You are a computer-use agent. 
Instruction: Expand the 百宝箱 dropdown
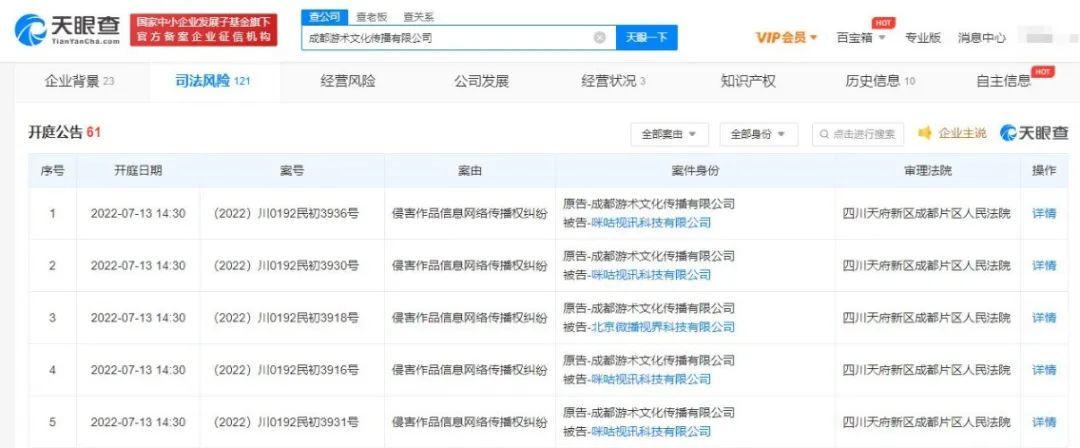click(x=861, y=38)
